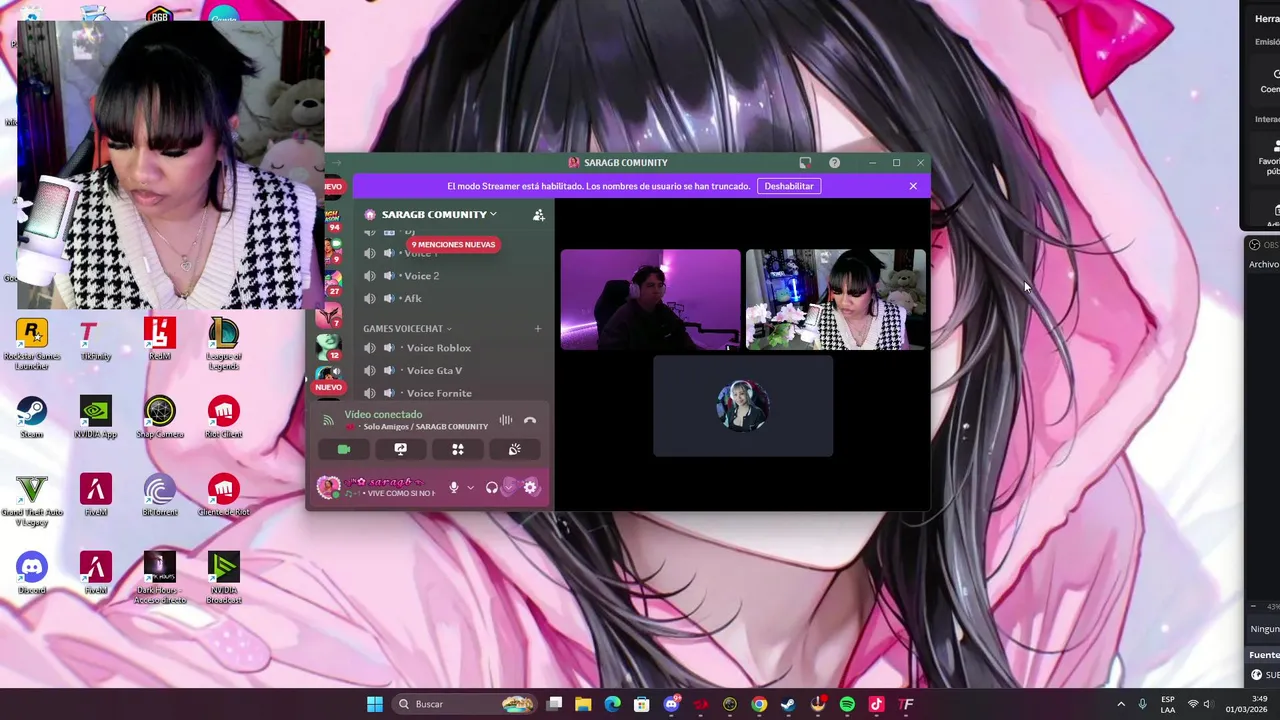Click Deshabilitar streamer mode button
Image resolution: width=1280 pixels, height=720 pixels.
pos(789,186)
